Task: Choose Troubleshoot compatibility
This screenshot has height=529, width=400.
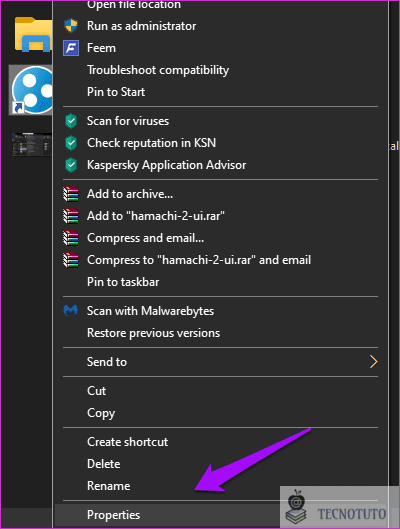Action: tap(158, 70)
